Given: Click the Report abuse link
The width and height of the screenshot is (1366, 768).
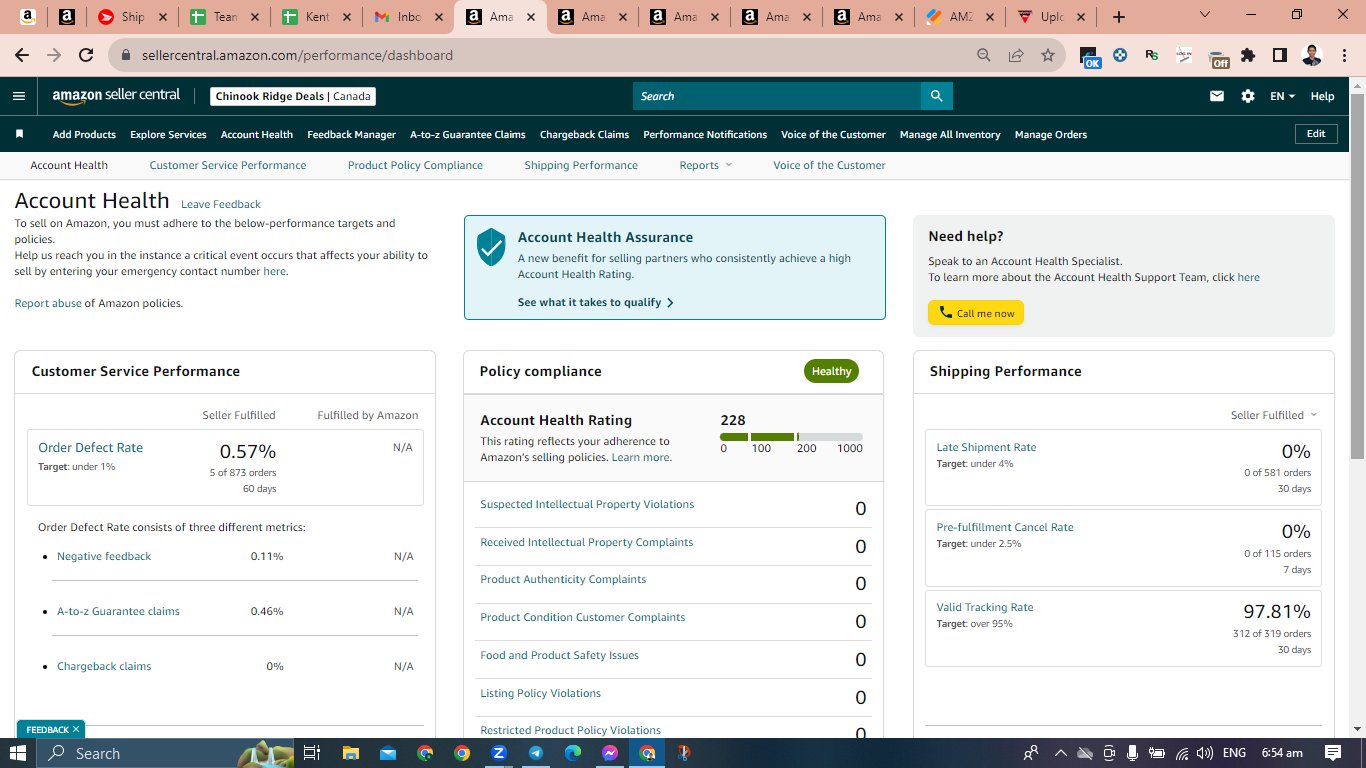Looking at the screenshot, I should click(48, 303).
